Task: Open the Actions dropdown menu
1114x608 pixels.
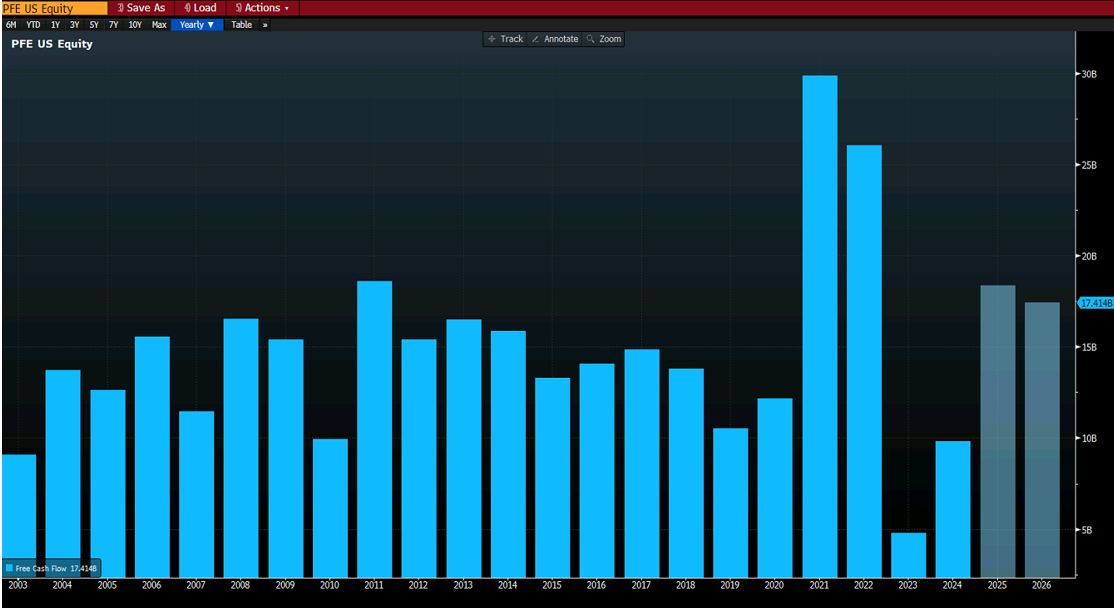Action: point(262,8)
